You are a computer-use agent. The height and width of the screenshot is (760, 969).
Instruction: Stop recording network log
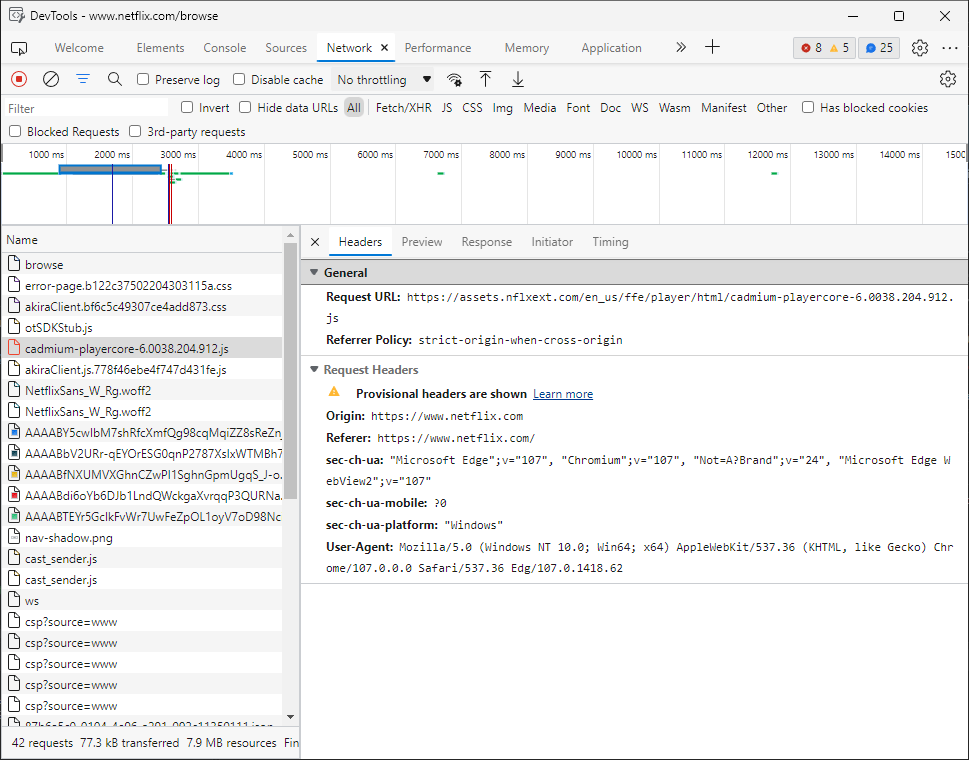coord(18,79)
